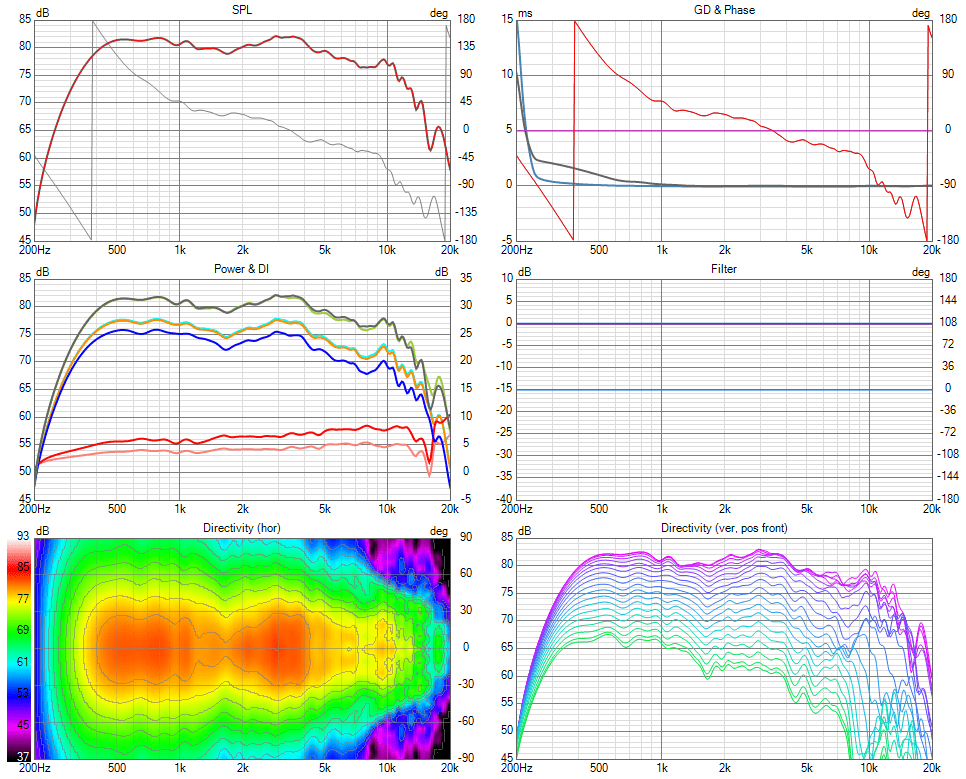
Task: Click the -135 degree label on the SPL chart
Action: pyautogui.click(x=465, y=211)
